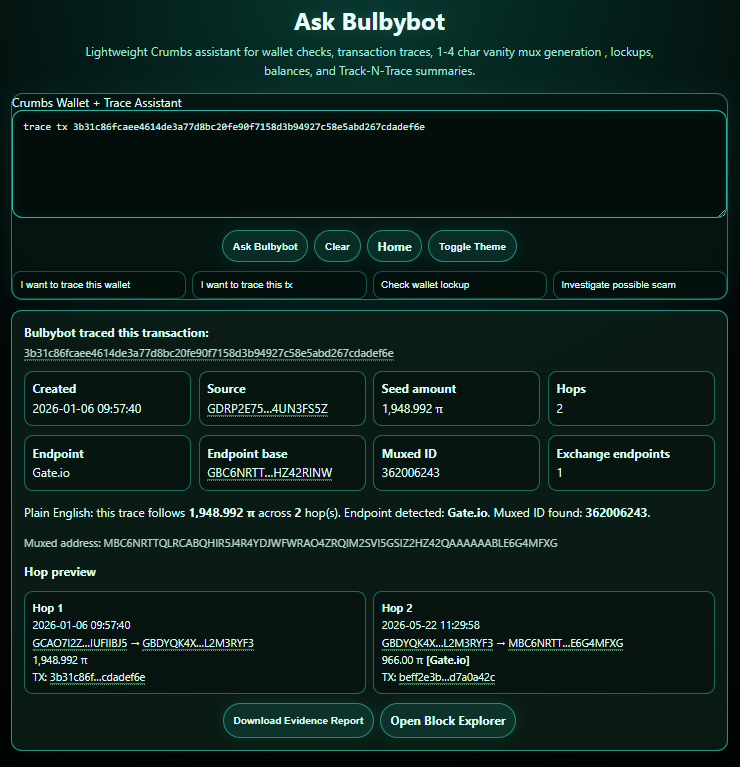This screenshot has width=740, height=767.
Task: Click the 'Hop preview' heading
Action: click(x=60, y=572)
